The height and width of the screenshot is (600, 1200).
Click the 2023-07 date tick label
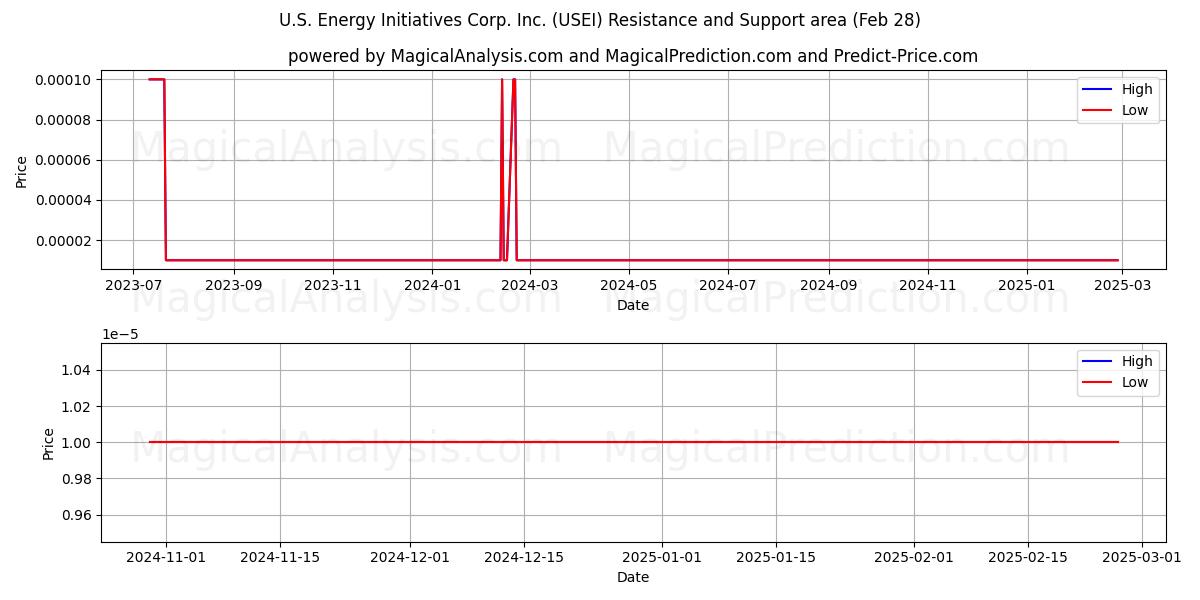133,285
